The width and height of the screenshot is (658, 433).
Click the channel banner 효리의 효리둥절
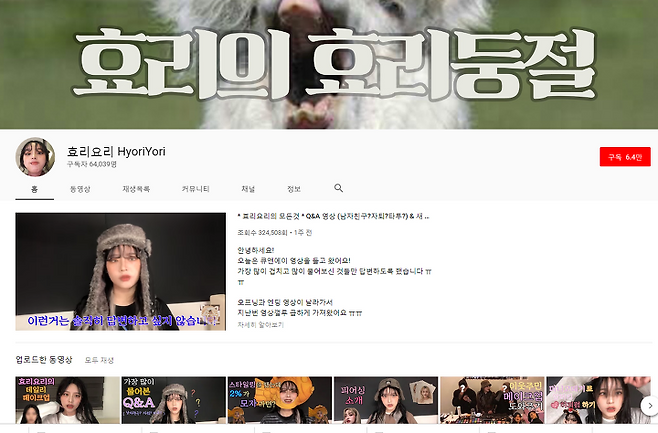coord(329,64)
